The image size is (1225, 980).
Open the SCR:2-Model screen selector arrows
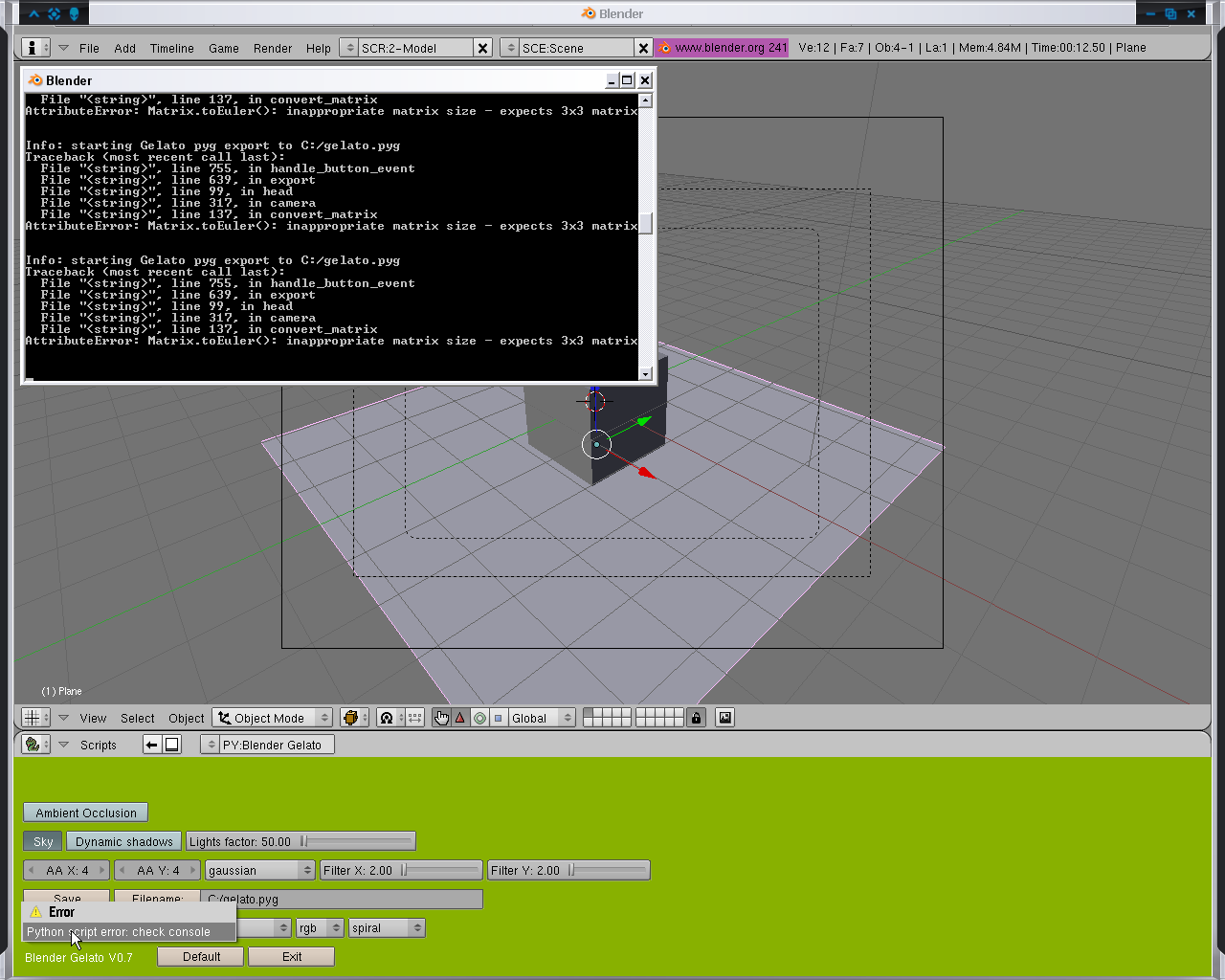tap(349, 48)
